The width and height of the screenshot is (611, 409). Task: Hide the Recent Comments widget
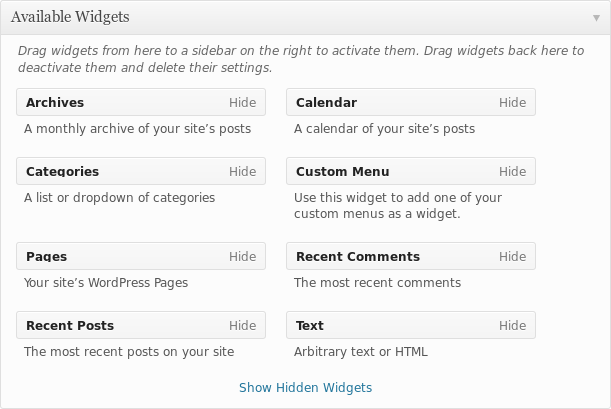(x=512, y=256)
